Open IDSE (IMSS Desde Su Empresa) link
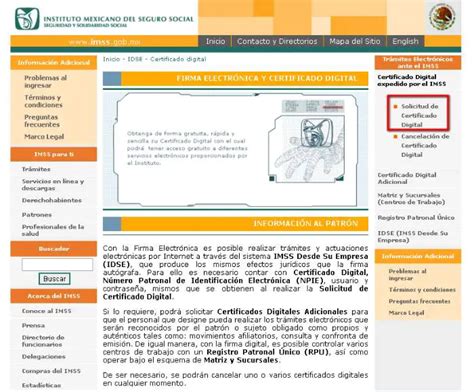This screenshot has height=392, width=474. pos(412,237)
